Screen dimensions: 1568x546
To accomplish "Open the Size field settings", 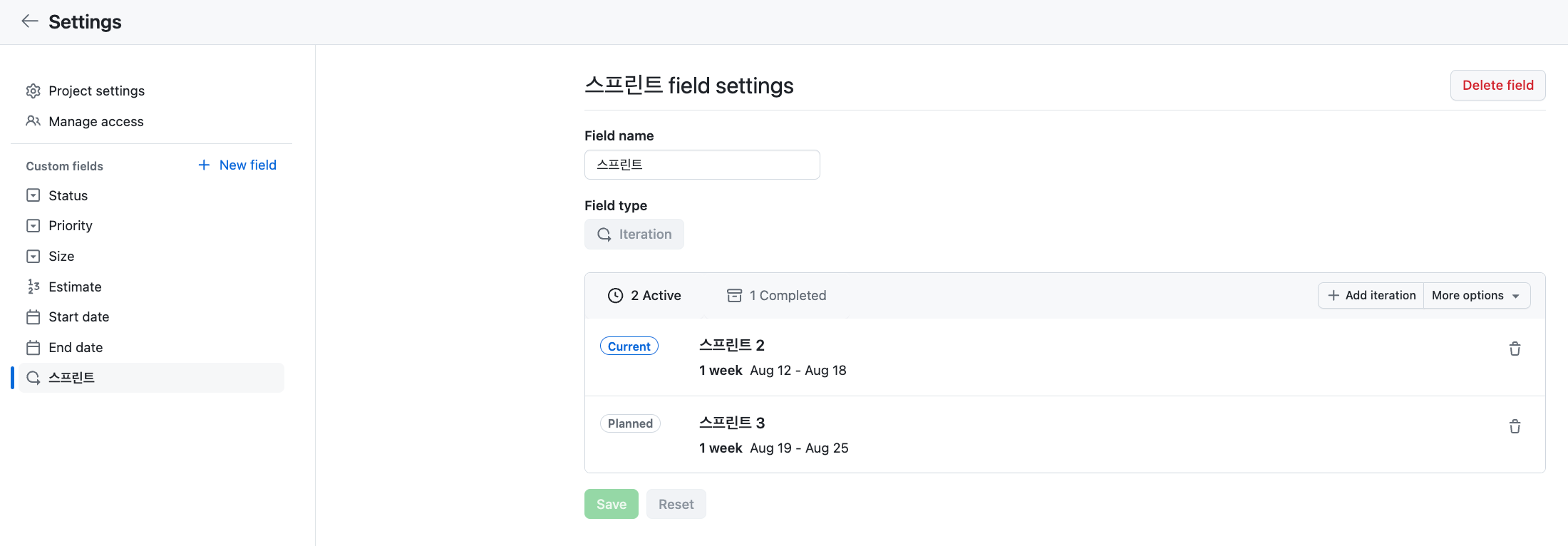I will [x=61, y=257].
